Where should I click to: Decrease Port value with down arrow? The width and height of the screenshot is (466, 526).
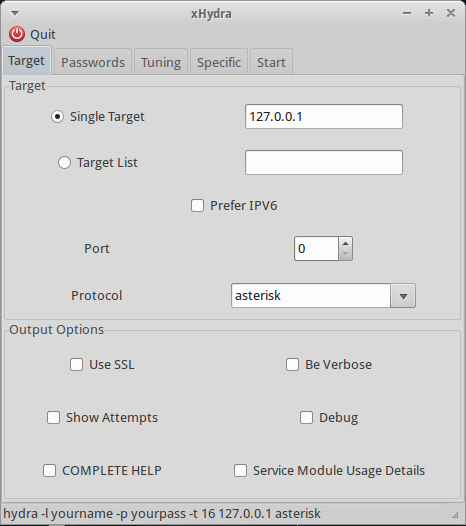point(346,254)
